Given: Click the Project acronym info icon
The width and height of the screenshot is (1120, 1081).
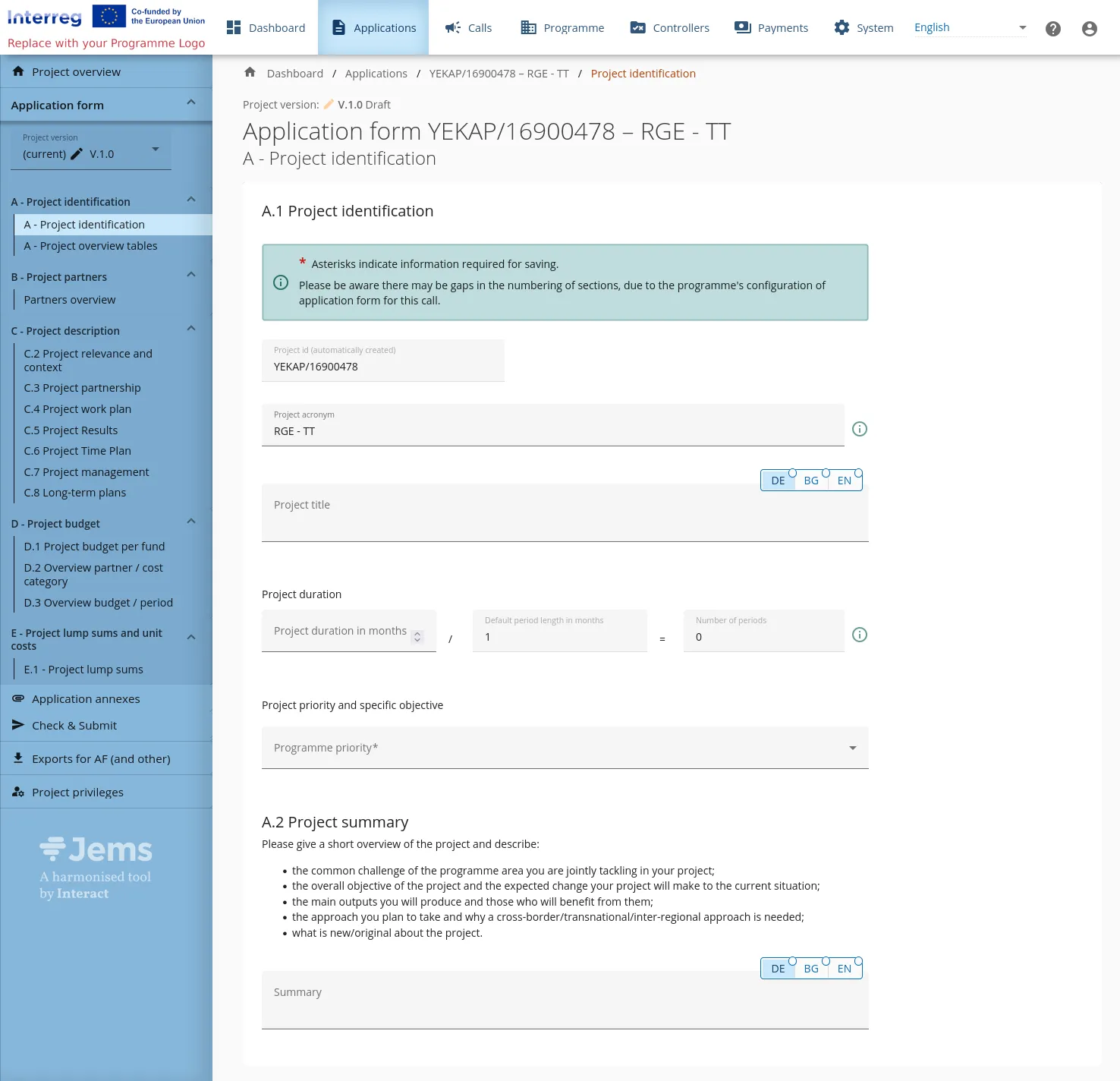Looking at the screenshot, I should click(x=859, y=429).
